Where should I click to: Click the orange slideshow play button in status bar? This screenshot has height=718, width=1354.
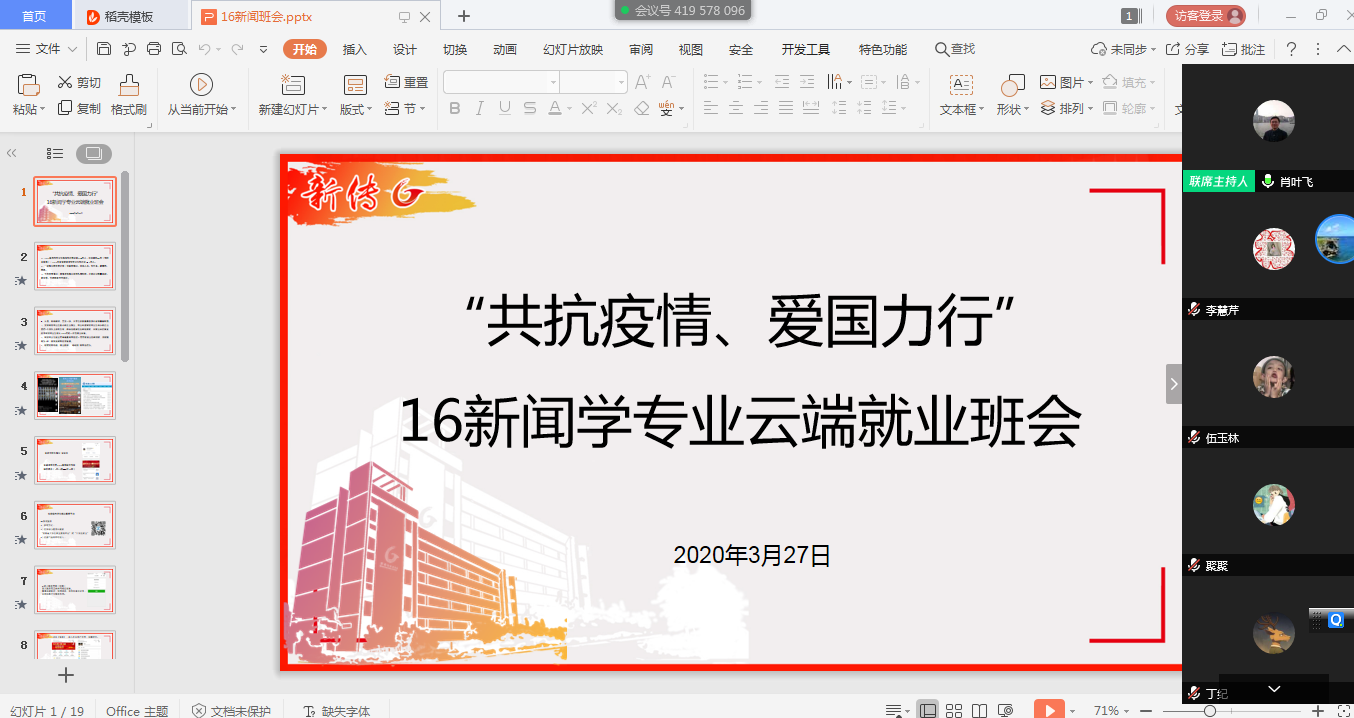tap(1047, 710)
